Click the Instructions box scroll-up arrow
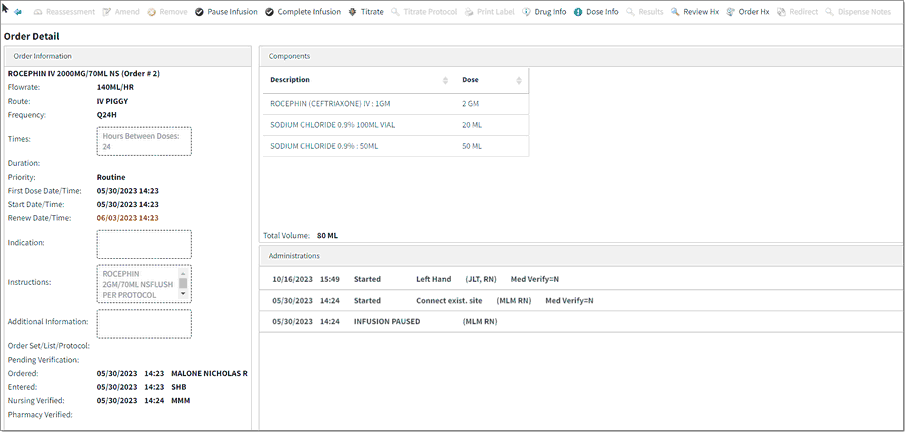This screenshot has height=434, width=907. (183, 273)
